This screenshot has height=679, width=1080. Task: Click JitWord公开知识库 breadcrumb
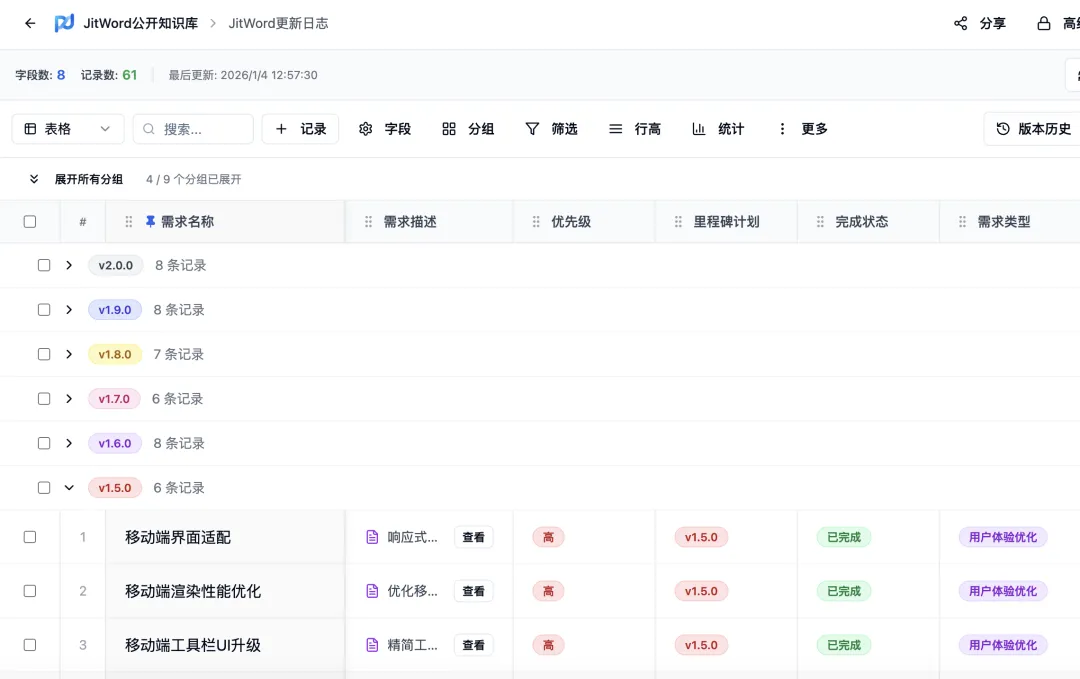(141, 23)
